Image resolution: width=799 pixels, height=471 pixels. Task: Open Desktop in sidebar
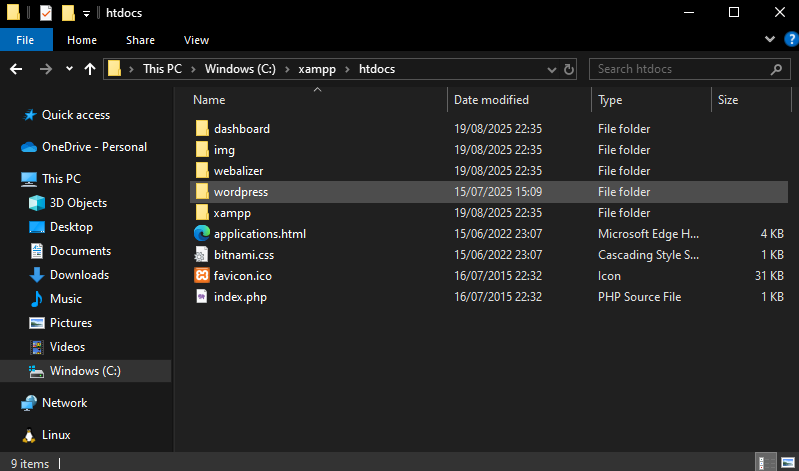71,227
